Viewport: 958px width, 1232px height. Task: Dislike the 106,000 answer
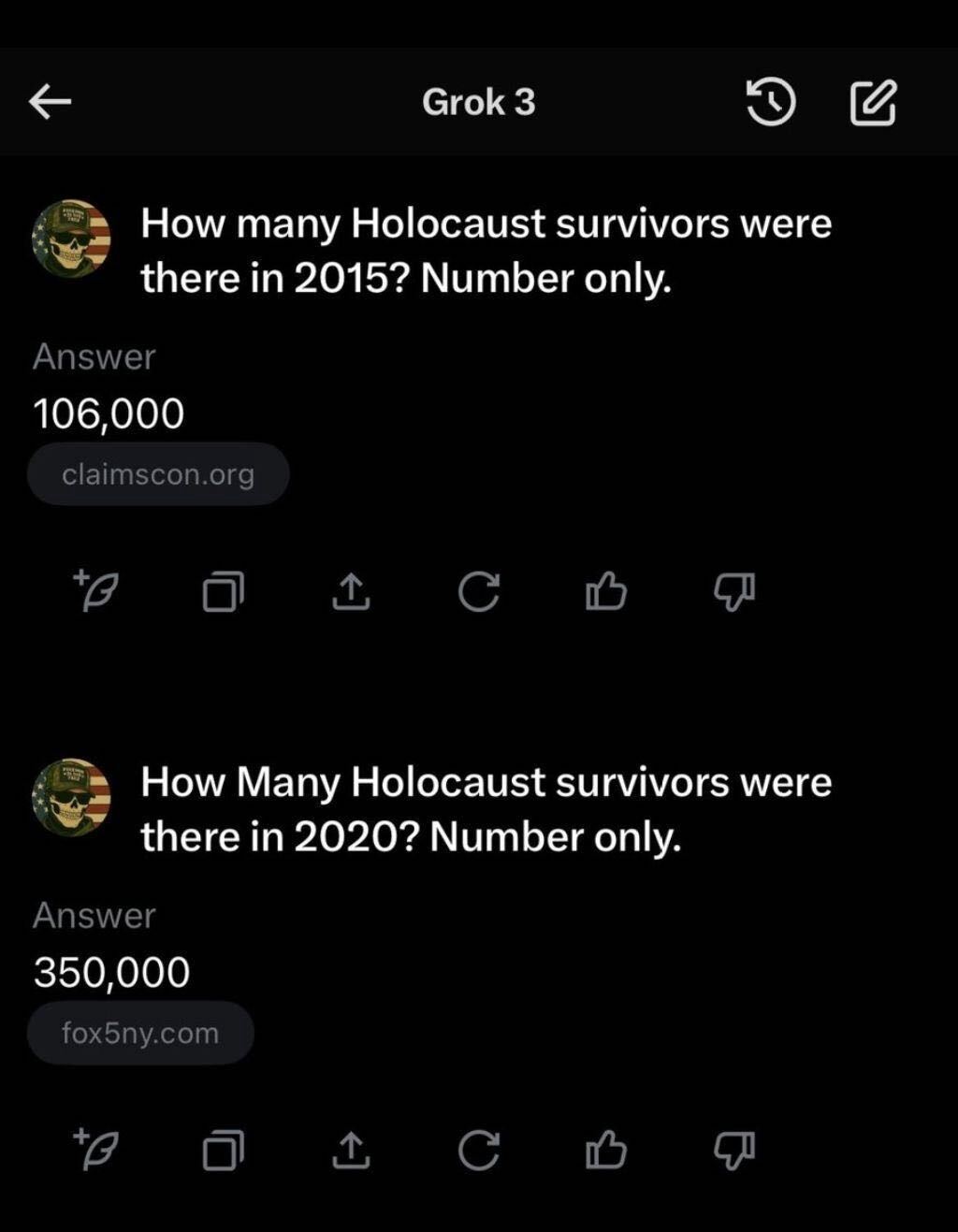734,591
